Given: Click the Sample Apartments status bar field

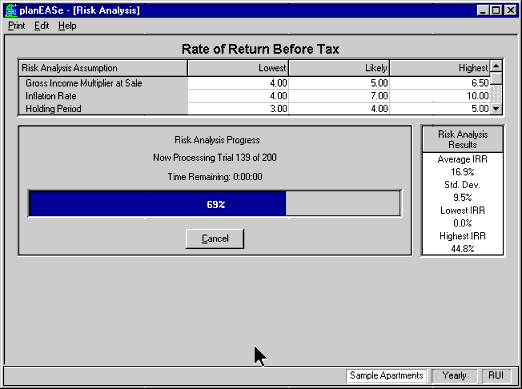Looking at the screenshot, I should tap(386, 376).
